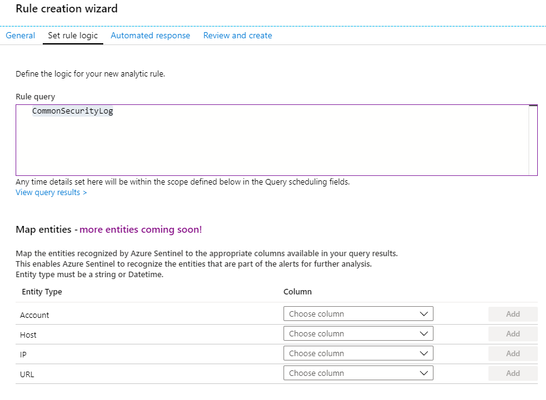Click the IP dropdown chevron arrow
Screen dimensions: 546x400
(424, 354)
